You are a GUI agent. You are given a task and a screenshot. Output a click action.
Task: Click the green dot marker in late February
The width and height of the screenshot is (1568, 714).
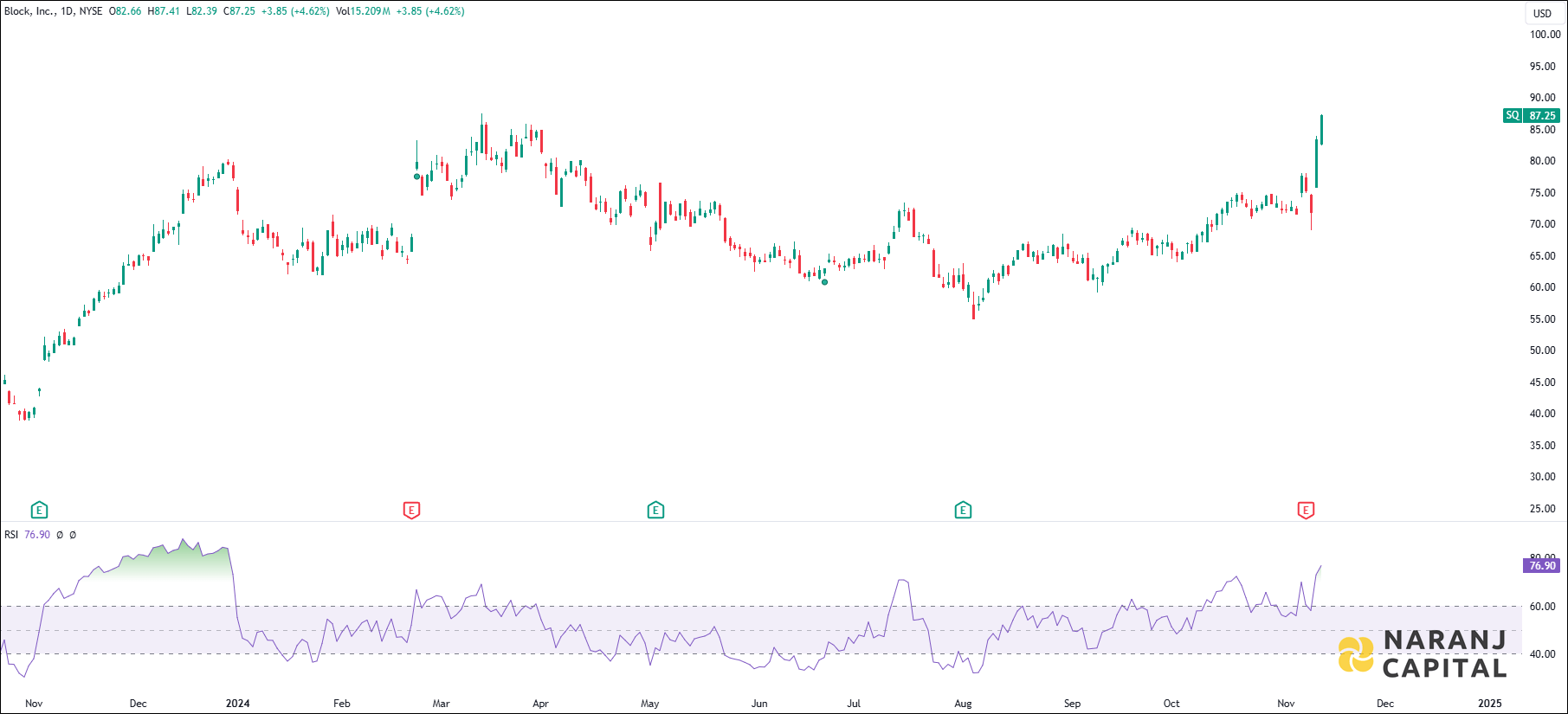tap(416, 177)
